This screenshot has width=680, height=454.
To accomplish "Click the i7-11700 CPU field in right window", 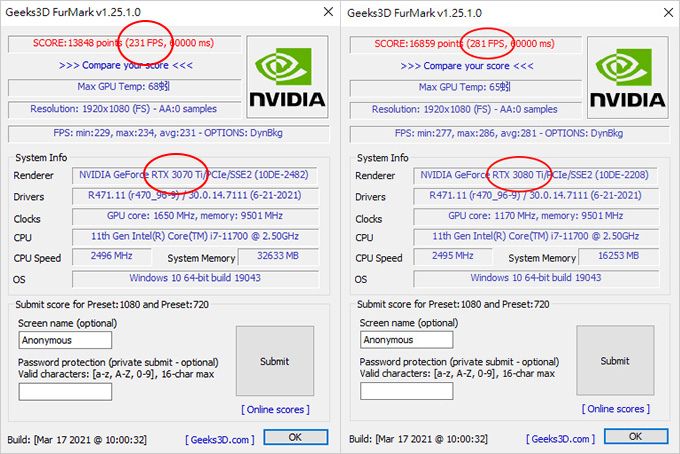I will [x=536, y=237].
